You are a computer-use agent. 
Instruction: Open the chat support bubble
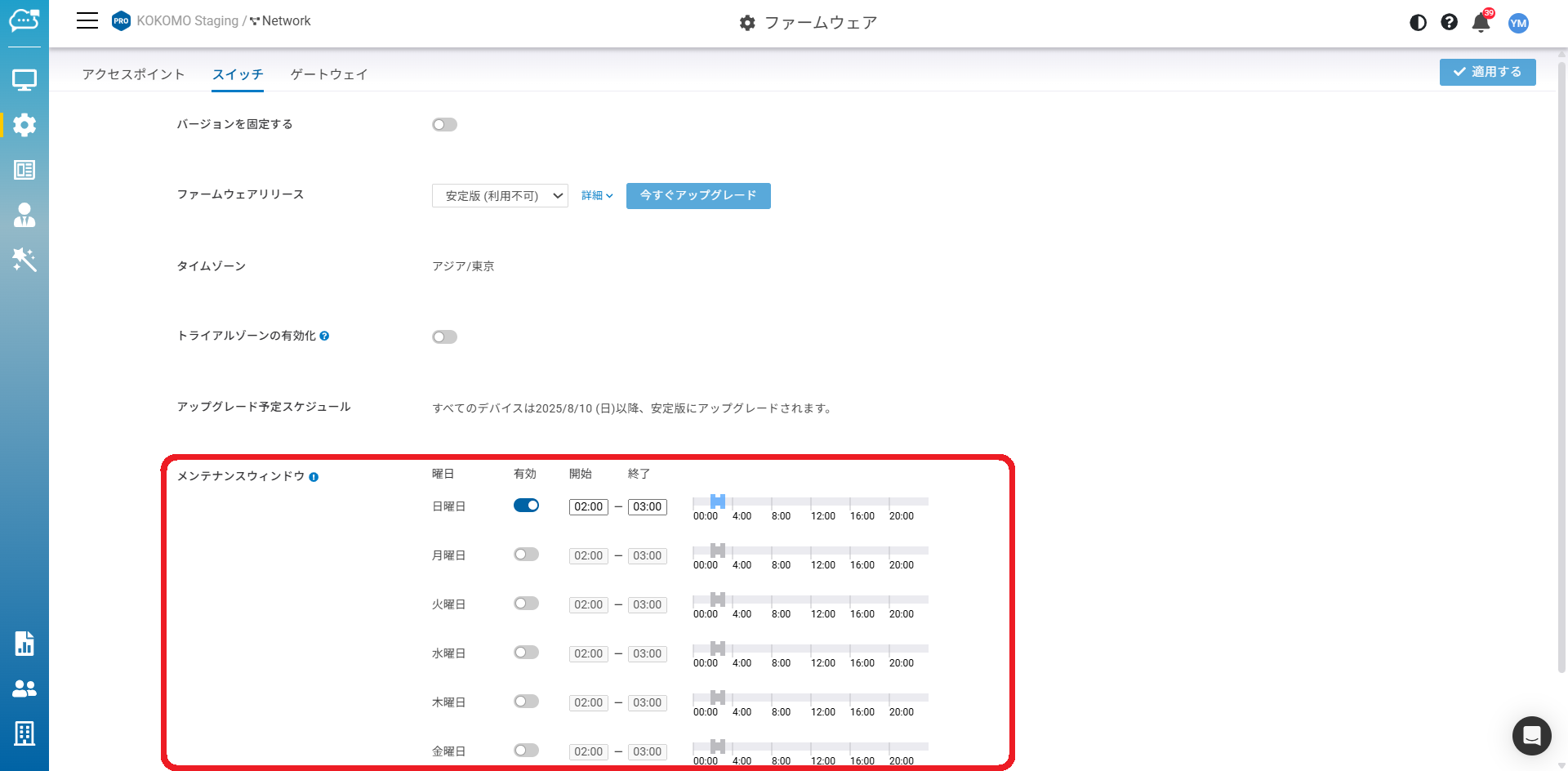(x=1531, y=735)
